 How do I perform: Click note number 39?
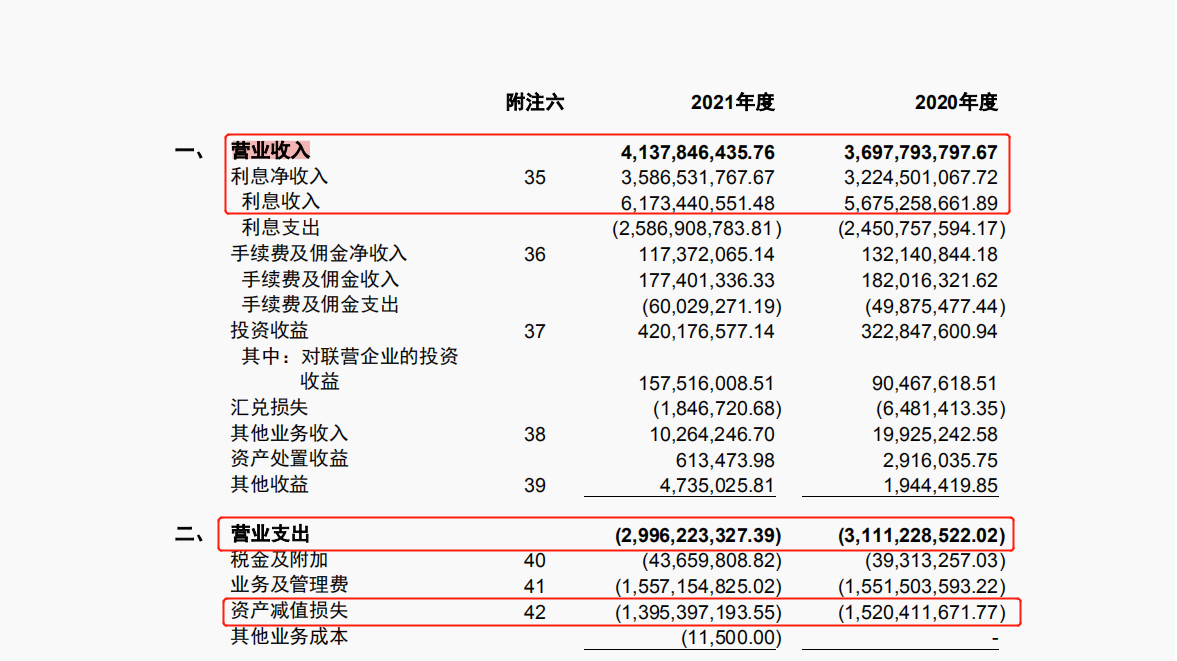click(x=534, y=485)
